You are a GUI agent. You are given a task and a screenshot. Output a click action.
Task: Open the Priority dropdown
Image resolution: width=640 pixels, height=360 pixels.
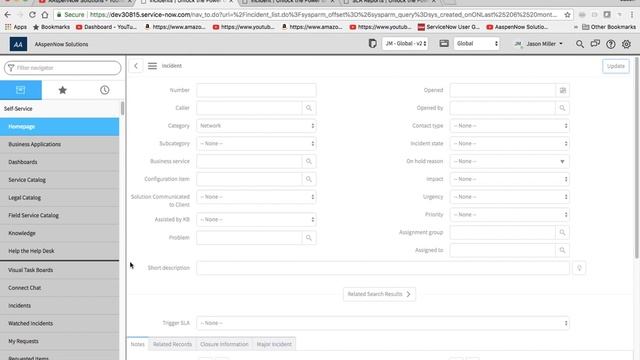point(509,215)
